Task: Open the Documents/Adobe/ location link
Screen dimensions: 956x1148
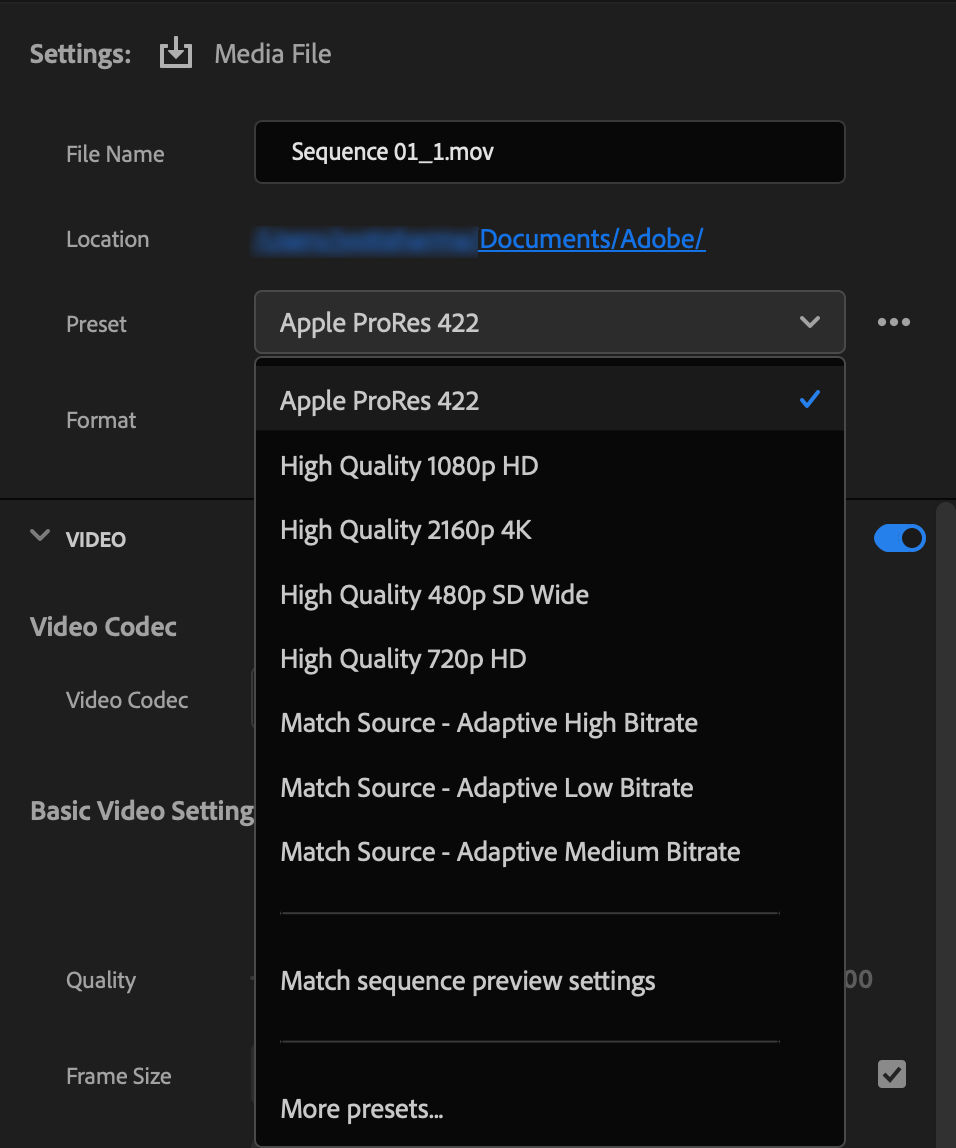Action: point(592,239)
